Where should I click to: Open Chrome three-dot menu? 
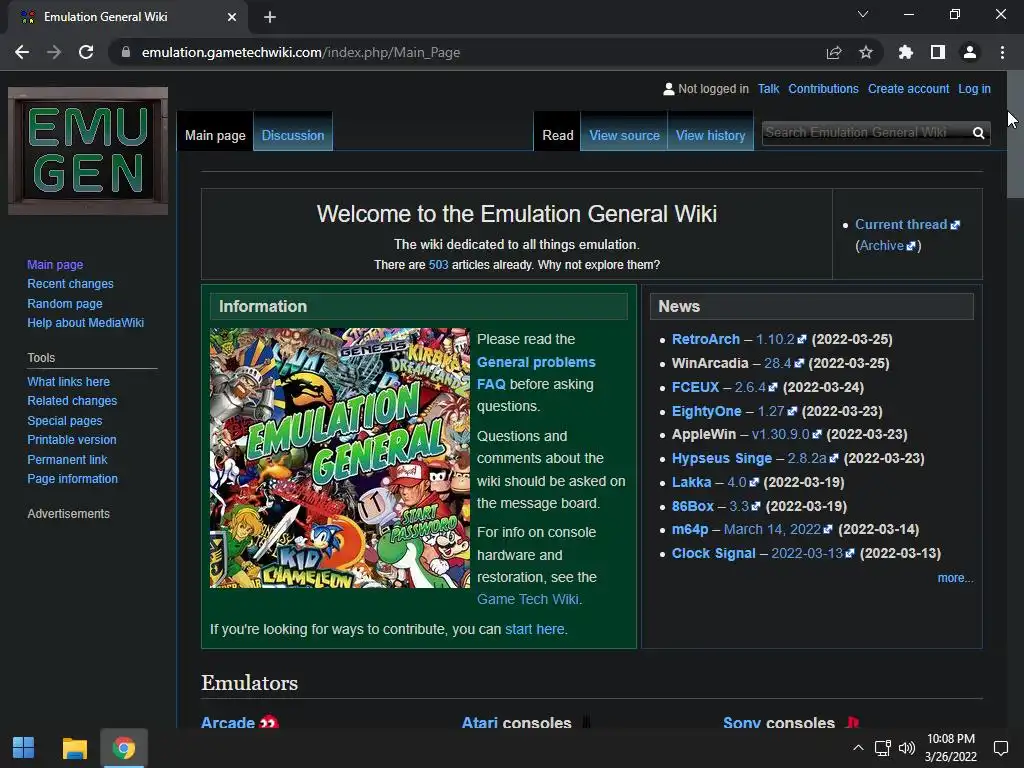point(1002,52)
